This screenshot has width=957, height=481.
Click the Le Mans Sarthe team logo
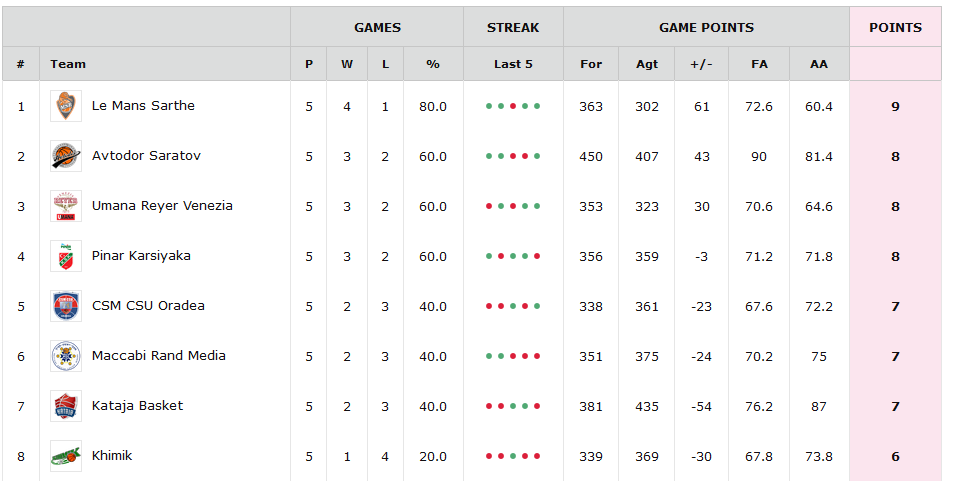coord(66,106)
